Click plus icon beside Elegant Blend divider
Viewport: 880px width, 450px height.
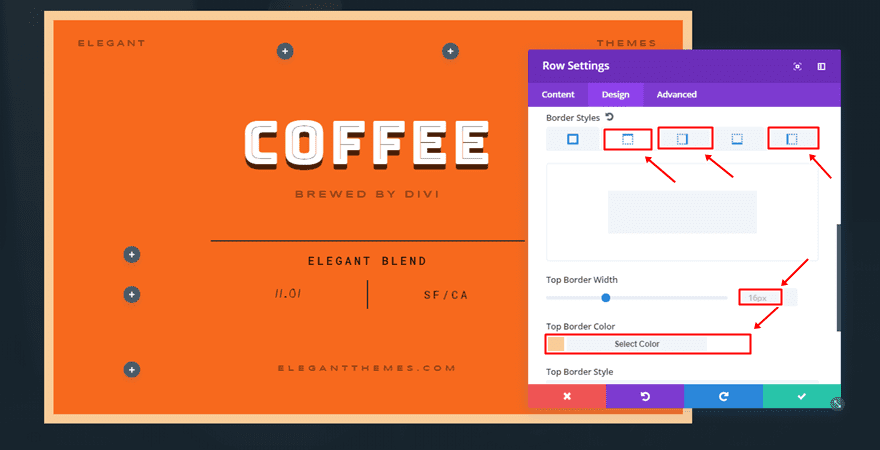coord(131,255)
